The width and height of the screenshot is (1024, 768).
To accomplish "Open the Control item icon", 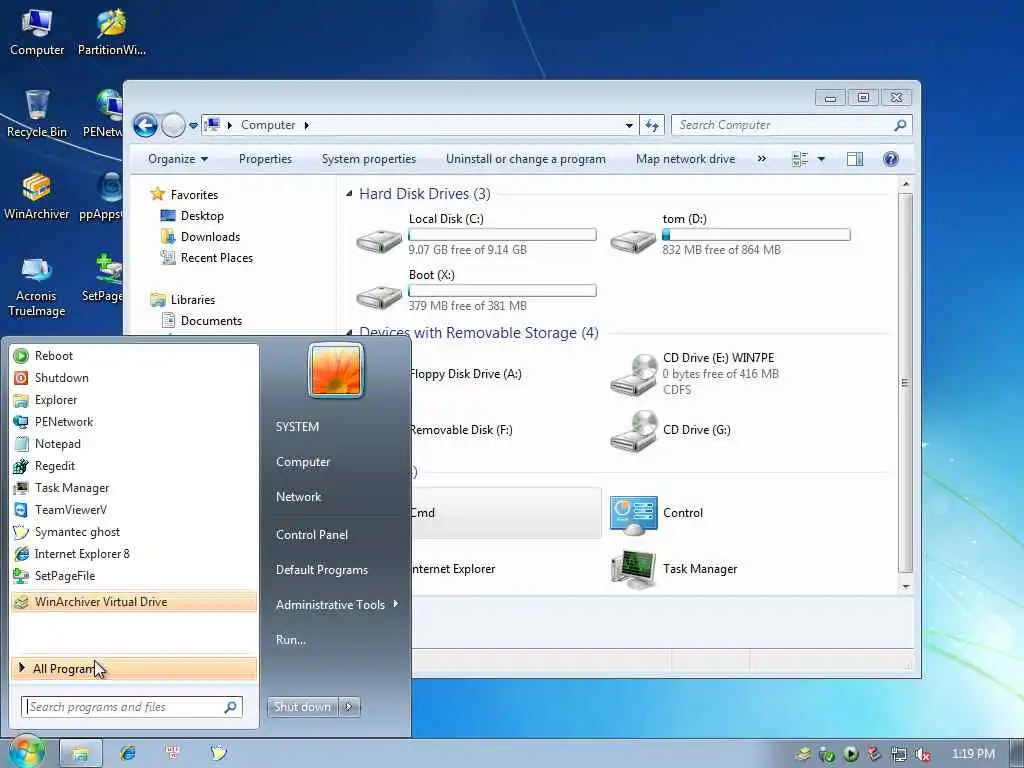I will coord(633,514).
